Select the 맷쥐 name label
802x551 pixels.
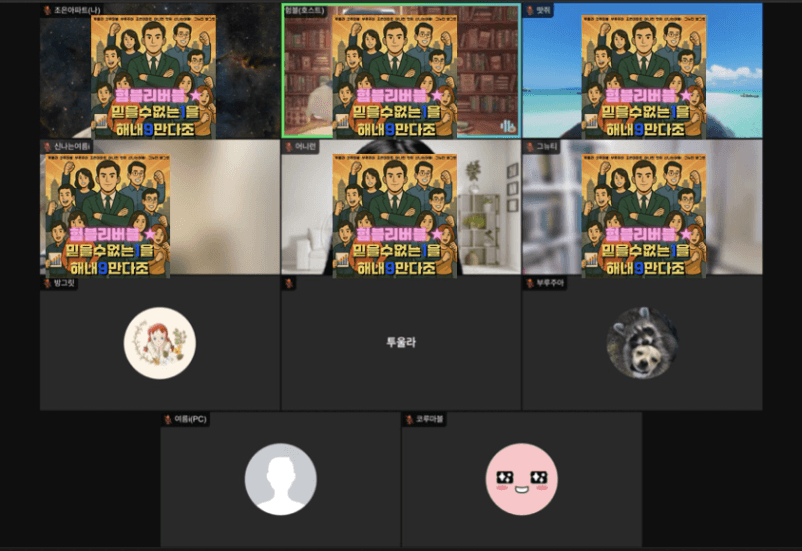(x=542, y=10)
